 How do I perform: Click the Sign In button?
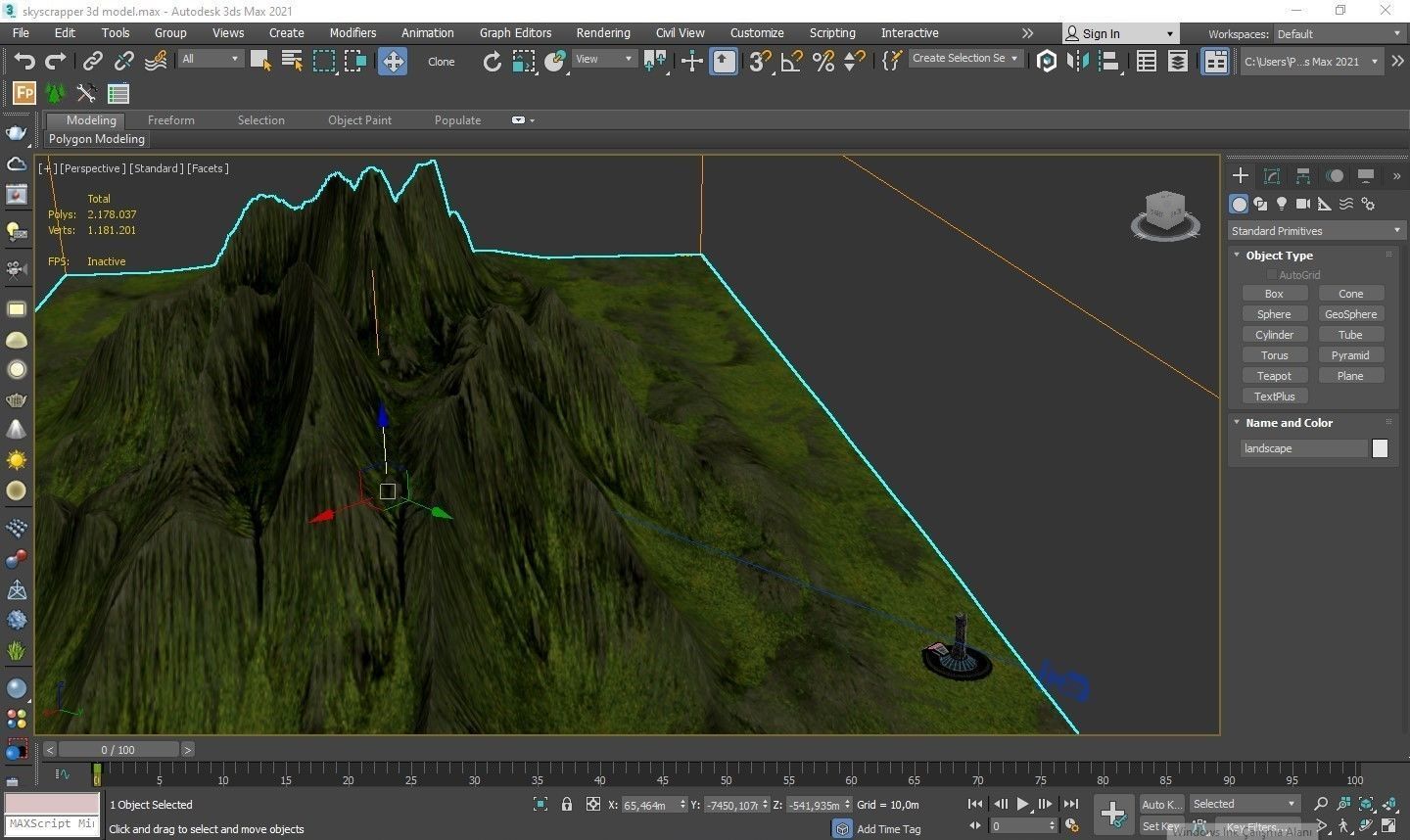(x=1119, y=34)
